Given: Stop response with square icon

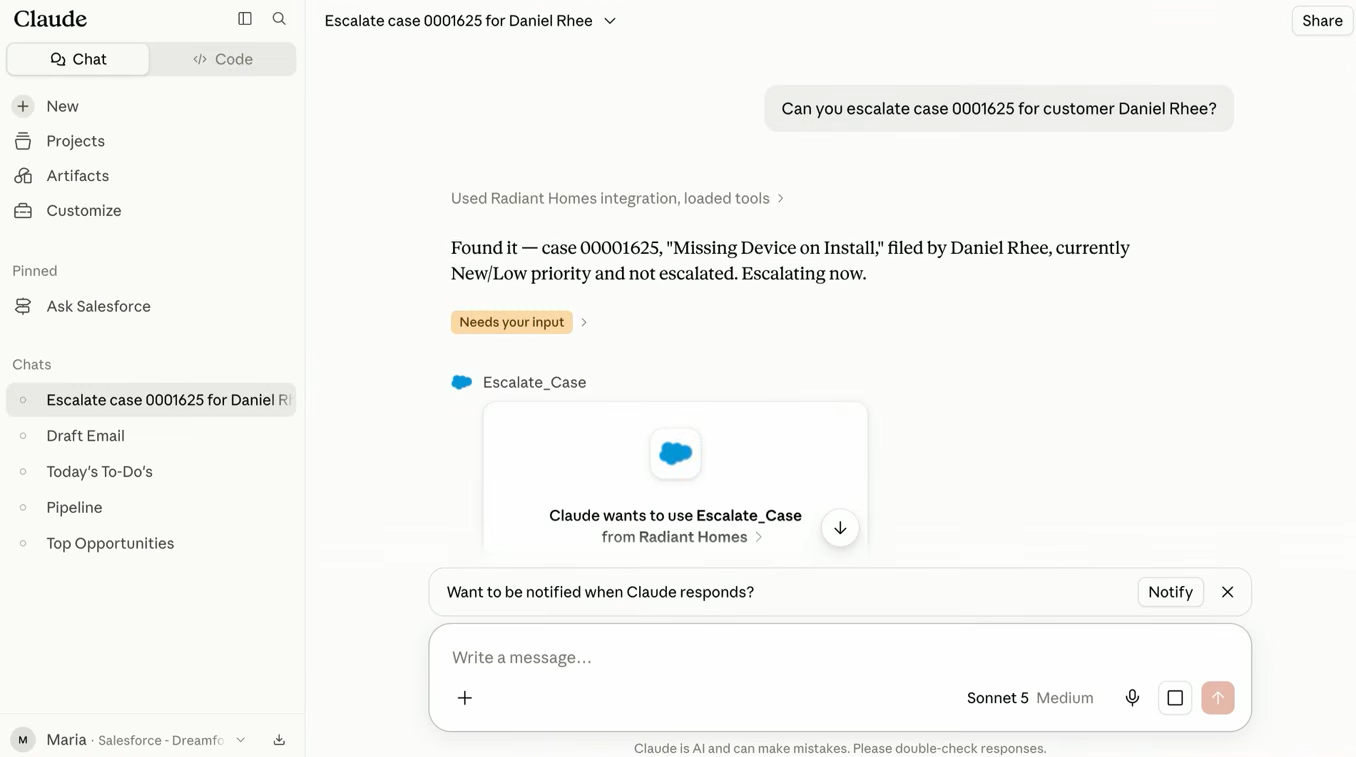Looking at the screenshot, I should point(1175,698).
